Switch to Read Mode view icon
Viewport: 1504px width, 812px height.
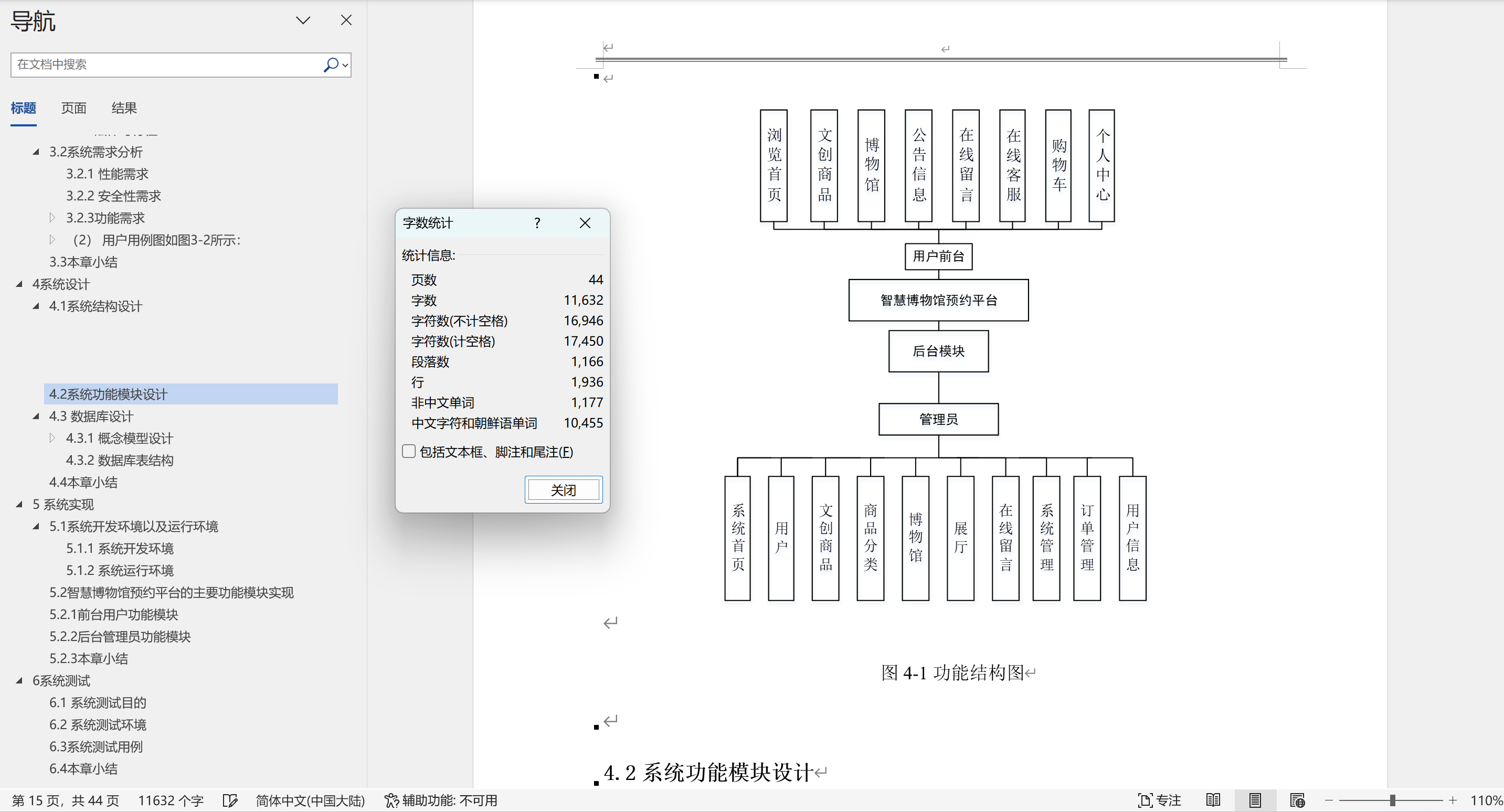coord(1213,800)
